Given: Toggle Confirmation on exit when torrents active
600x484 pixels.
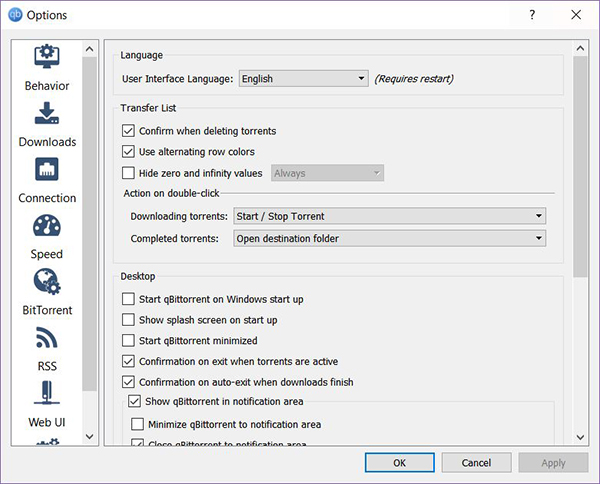Looking at the screenshot, I should (x=128, y=361).
